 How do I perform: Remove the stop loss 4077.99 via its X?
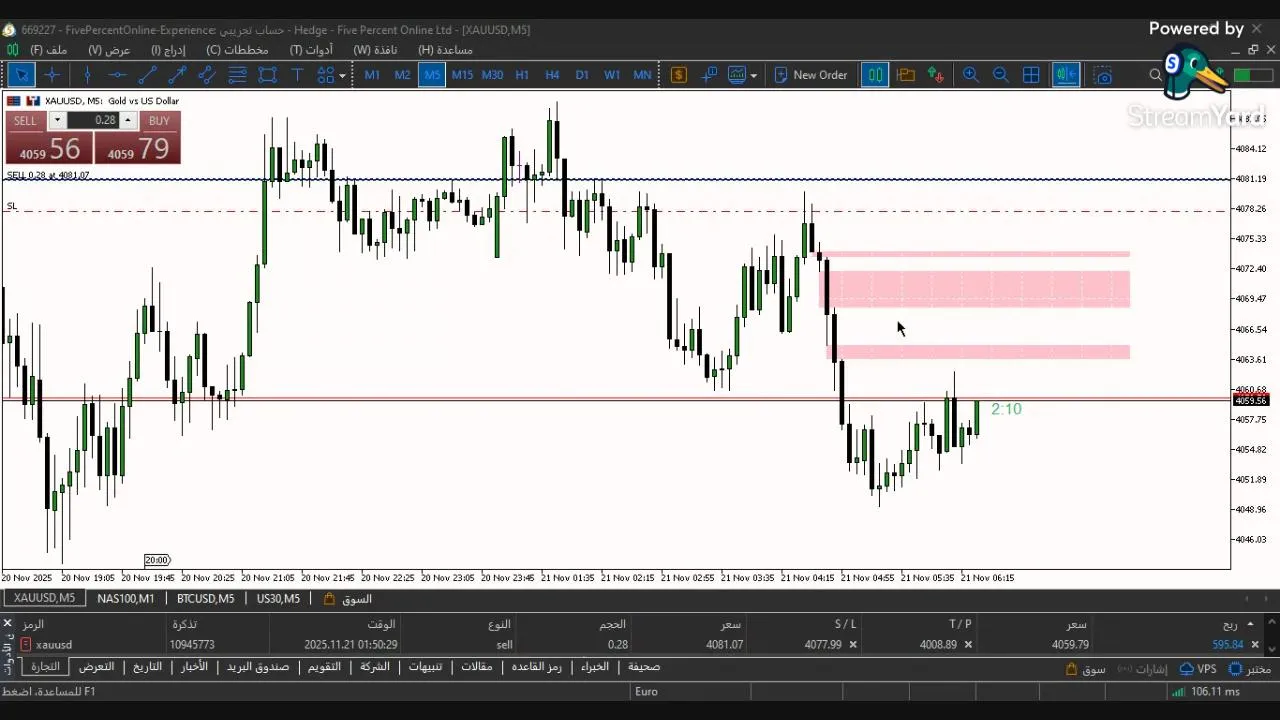(x=853, y=645)
